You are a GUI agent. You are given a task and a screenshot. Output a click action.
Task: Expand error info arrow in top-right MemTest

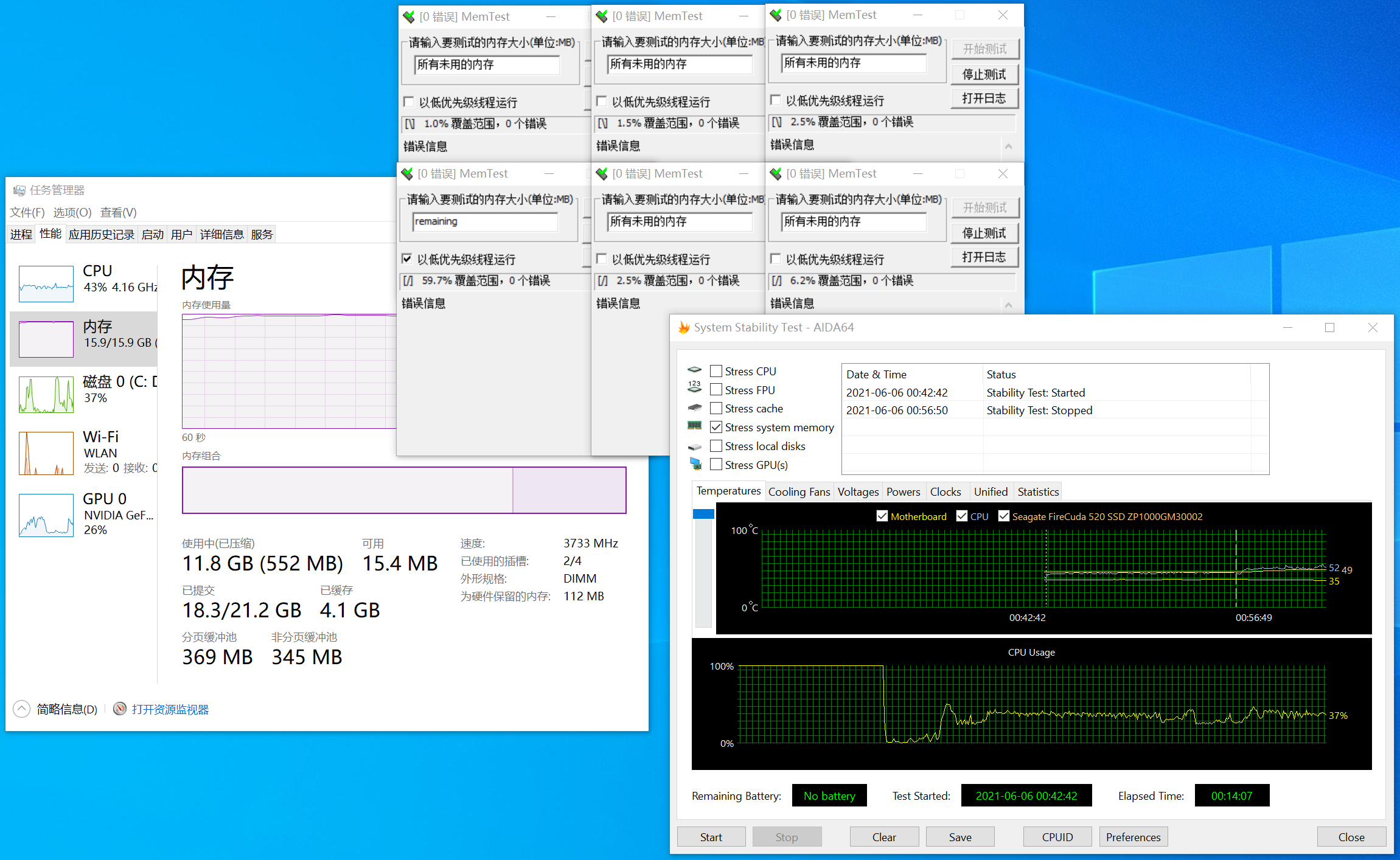click(1008, 146)
